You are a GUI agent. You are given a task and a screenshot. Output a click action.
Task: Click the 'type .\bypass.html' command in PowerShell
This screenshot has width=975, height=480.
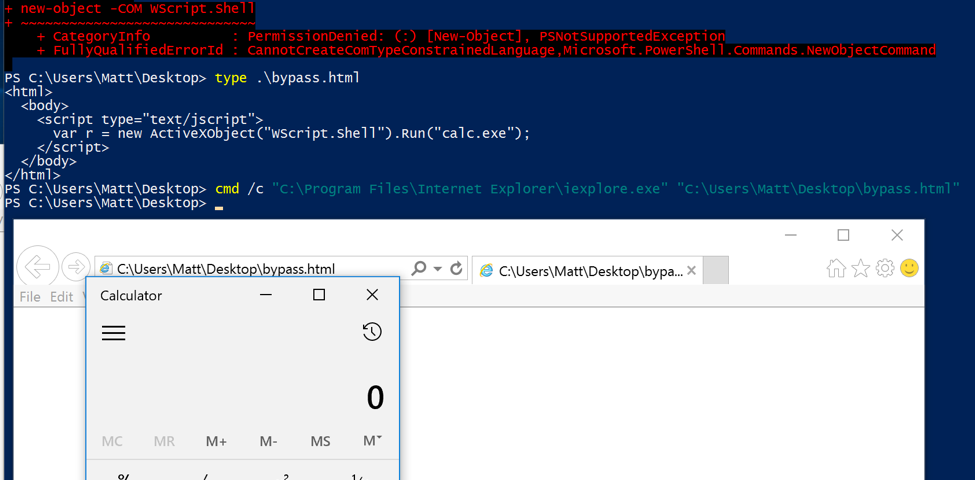tap(287, 78)
